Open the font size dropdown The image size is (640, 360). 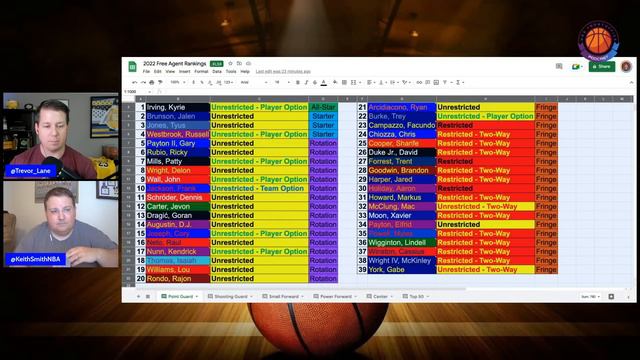[x=282, y=82]
